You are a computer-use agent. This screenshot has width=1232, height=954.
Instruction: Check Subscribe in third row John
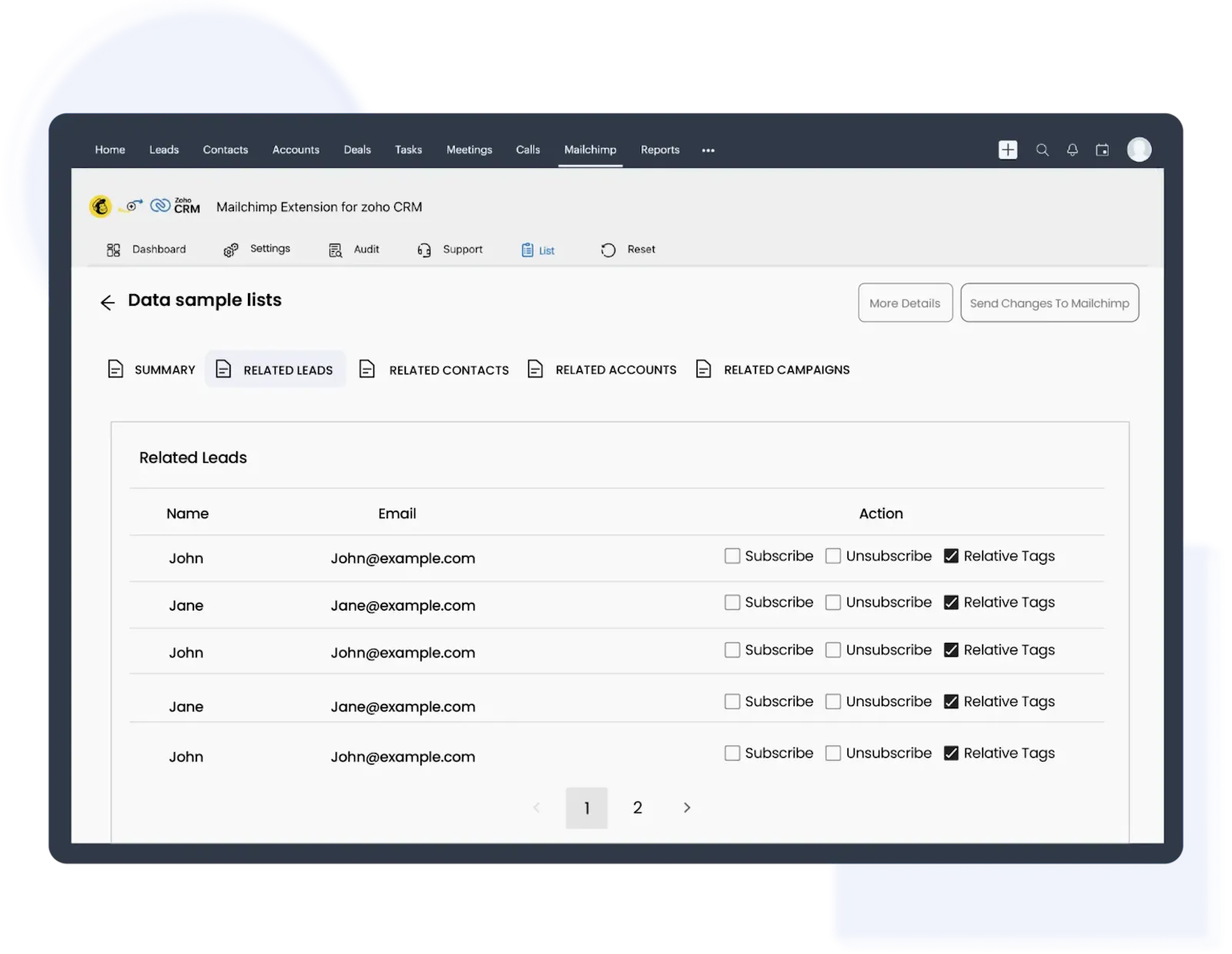tap(732, 650)
